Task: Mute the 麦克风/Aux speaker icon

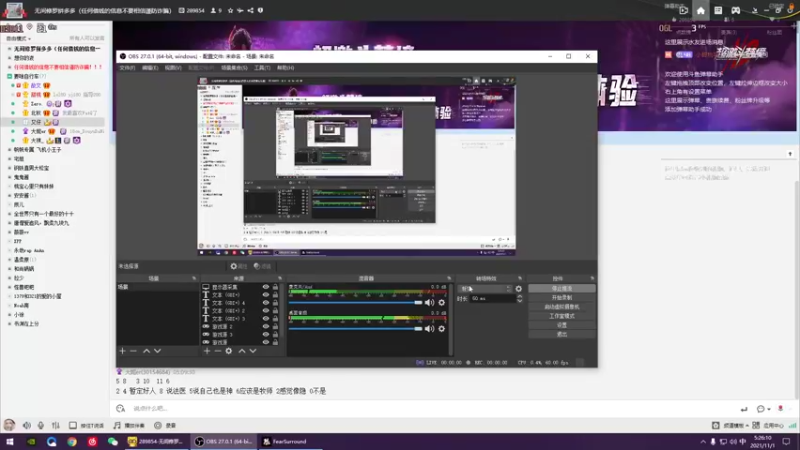Action: 430,303
